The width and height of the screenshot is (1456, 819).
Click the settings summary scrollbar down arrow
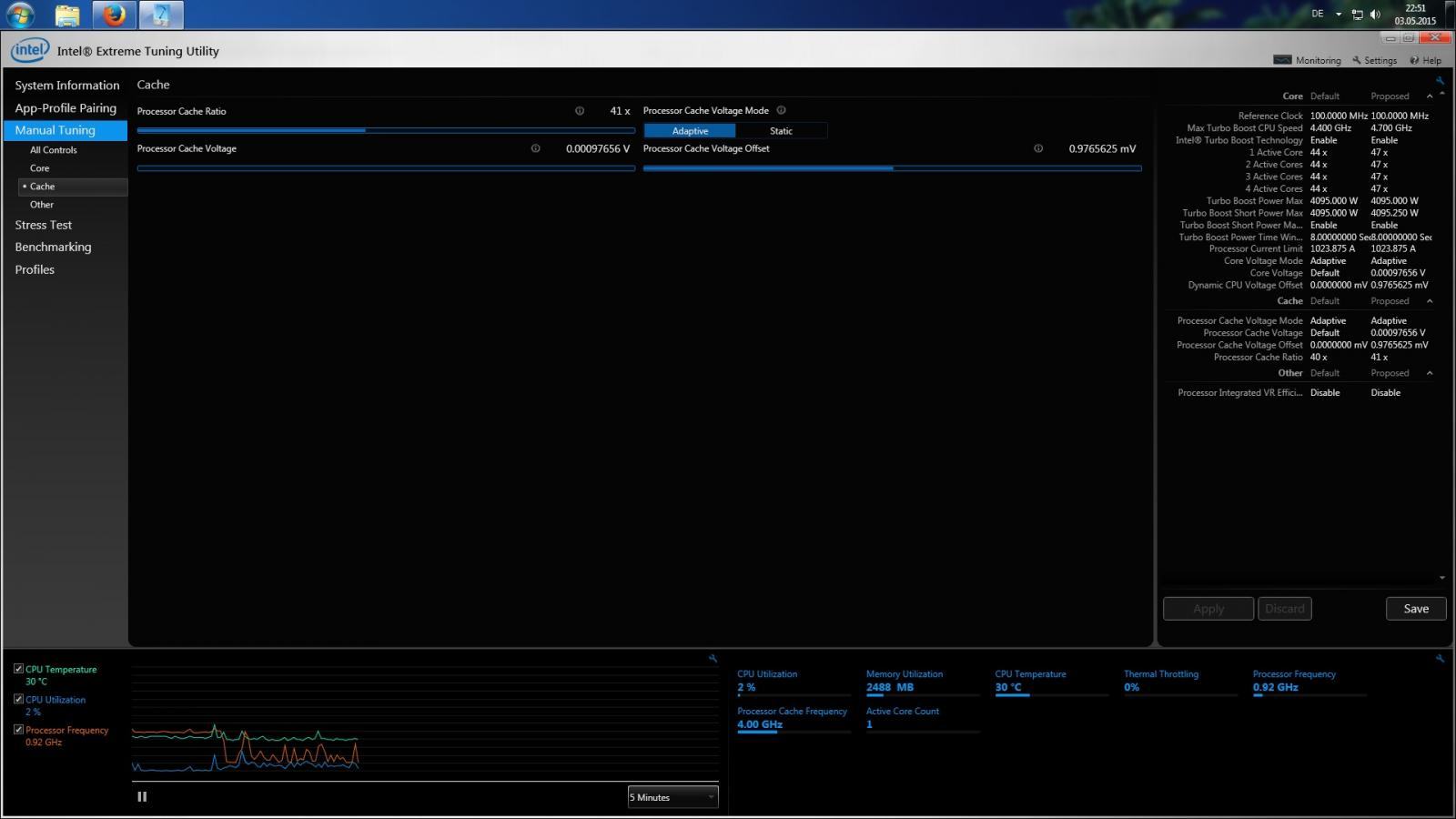pos(1442,578)
